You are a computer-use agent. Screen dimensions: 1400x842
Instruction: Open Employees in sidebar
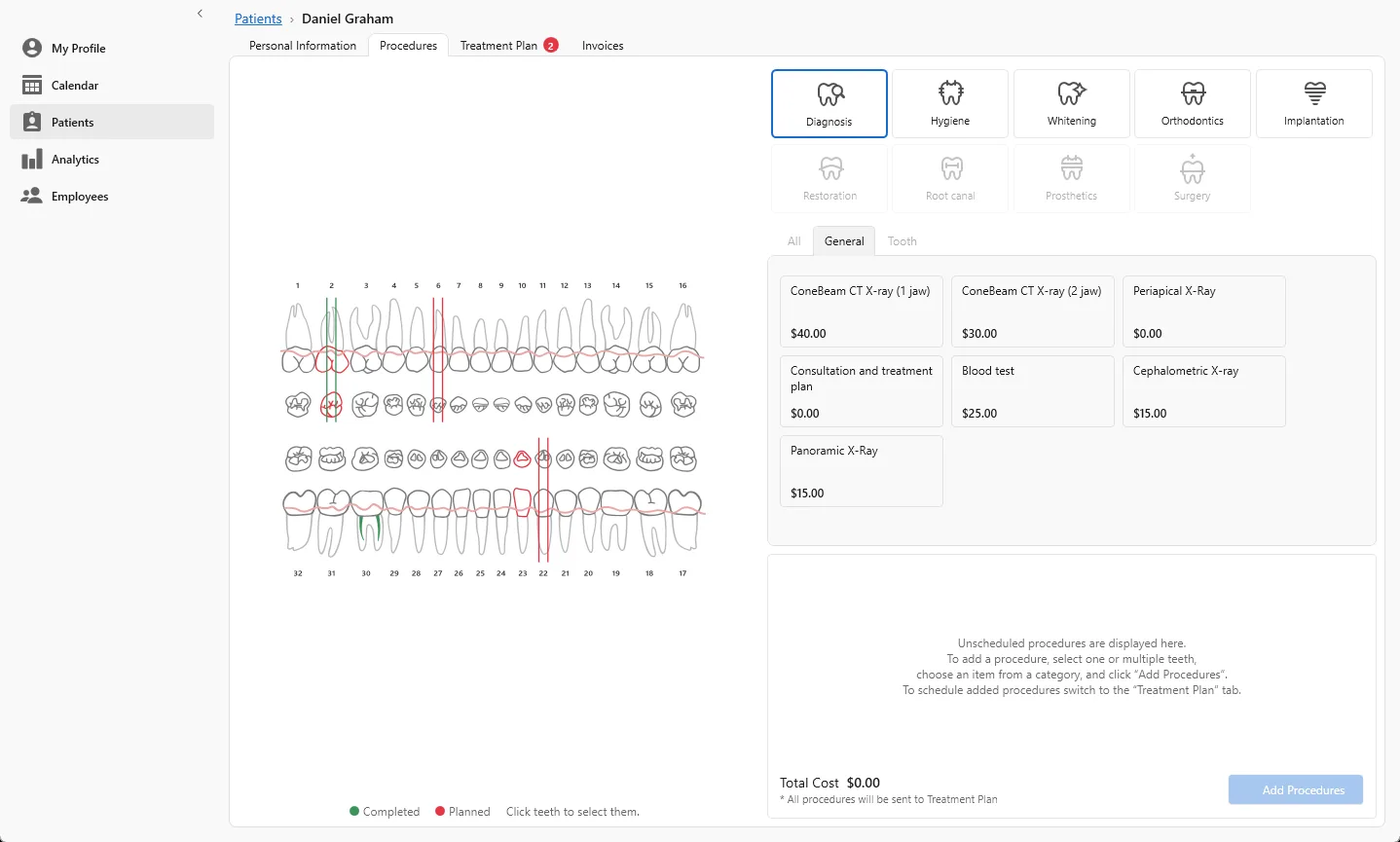(x=112, y=196)
